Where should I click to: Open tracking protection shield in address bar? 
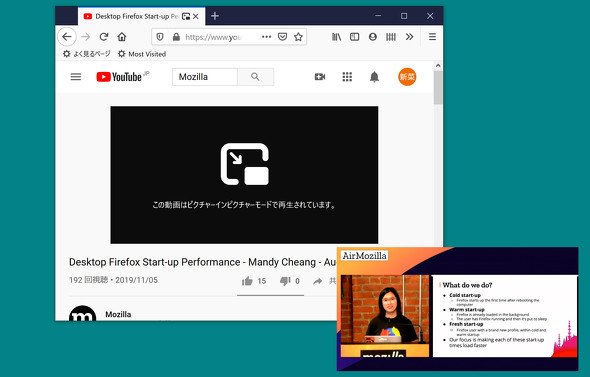pos(160,37)
